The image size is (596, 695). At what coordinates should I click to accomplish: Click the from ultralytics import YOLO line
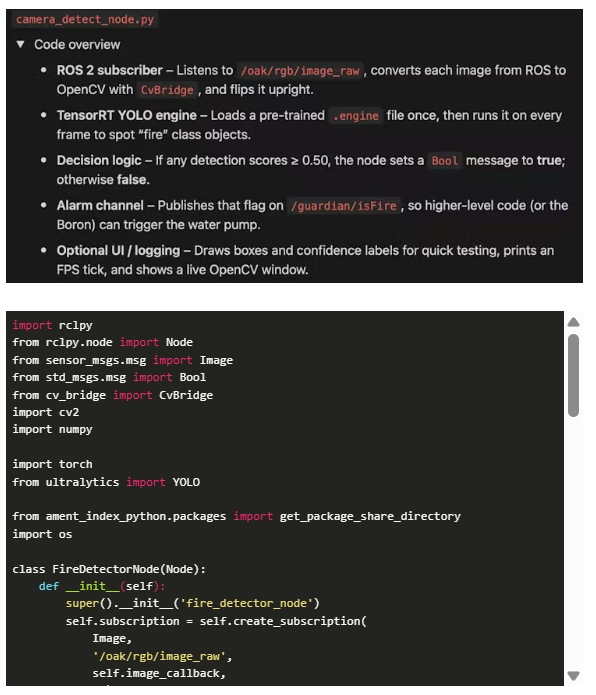(x=106, y=482)
